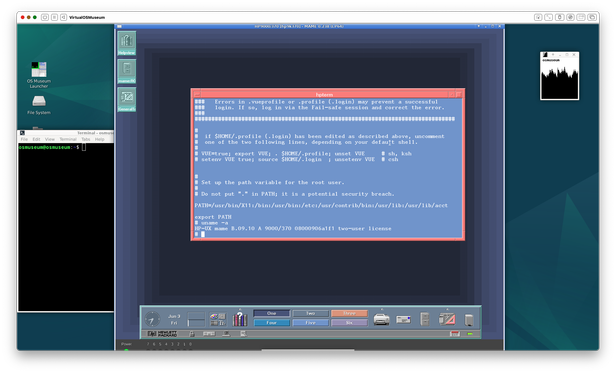Expand the subpanel arrow above the printer

[381, 309]
